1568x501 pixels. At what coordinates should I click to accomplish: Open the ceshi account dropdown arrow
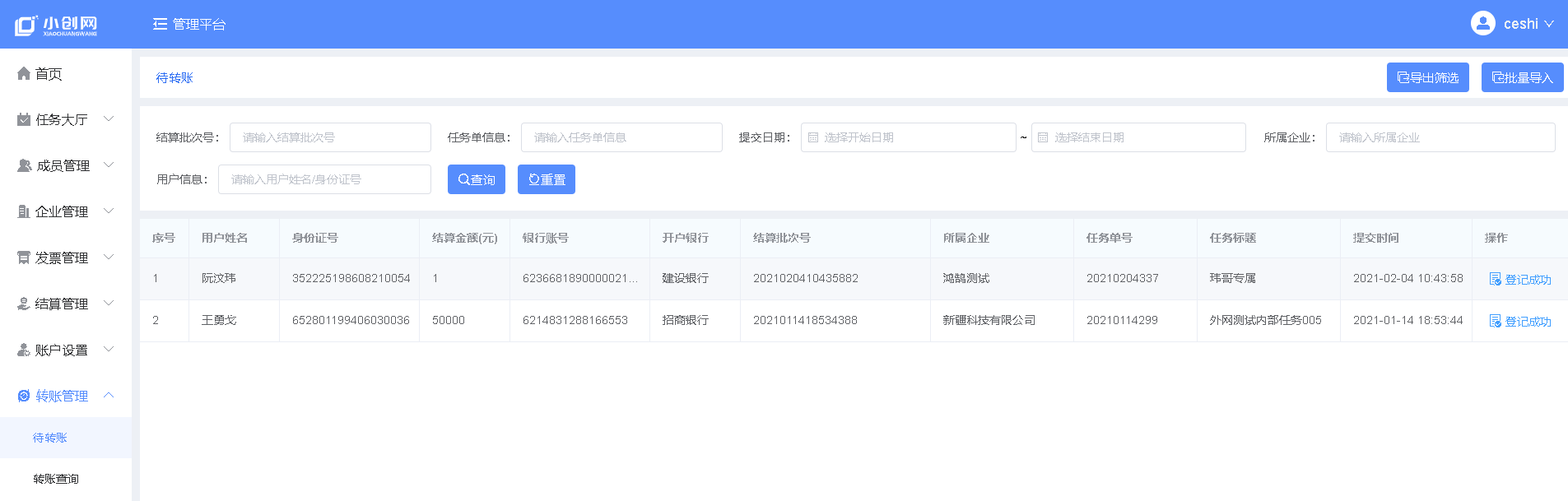[x=1549, y=24]
